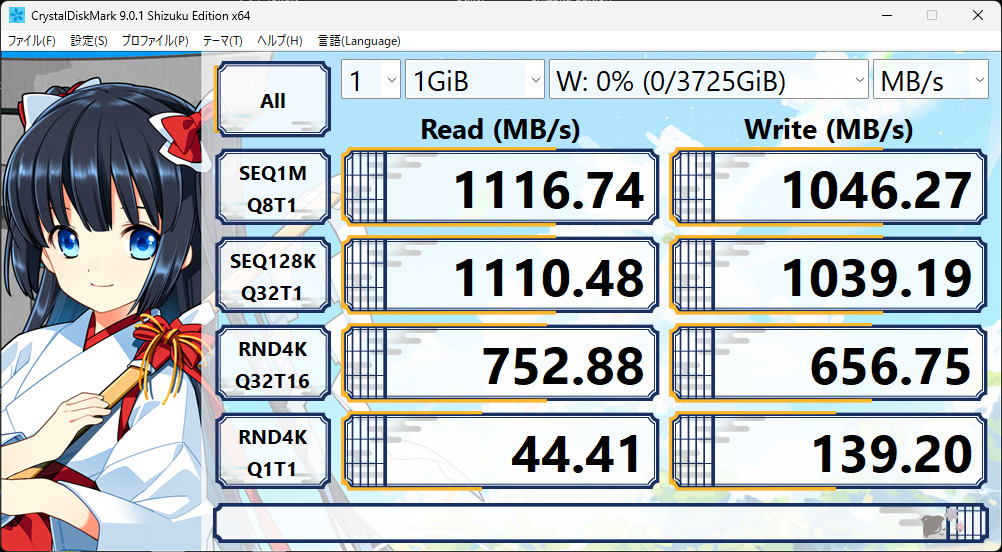Screen dimensions: 1002x552
Task: Minimize the CrystalDiskMark window
Action: click(885, 16)
